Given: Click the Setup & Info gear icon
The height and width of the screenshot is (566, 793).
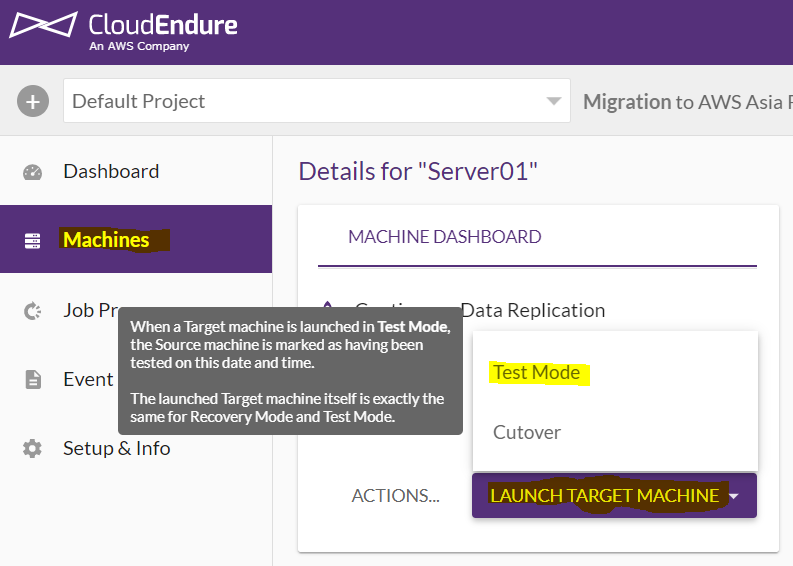Looking at the screenshot, I should [32, 449].
